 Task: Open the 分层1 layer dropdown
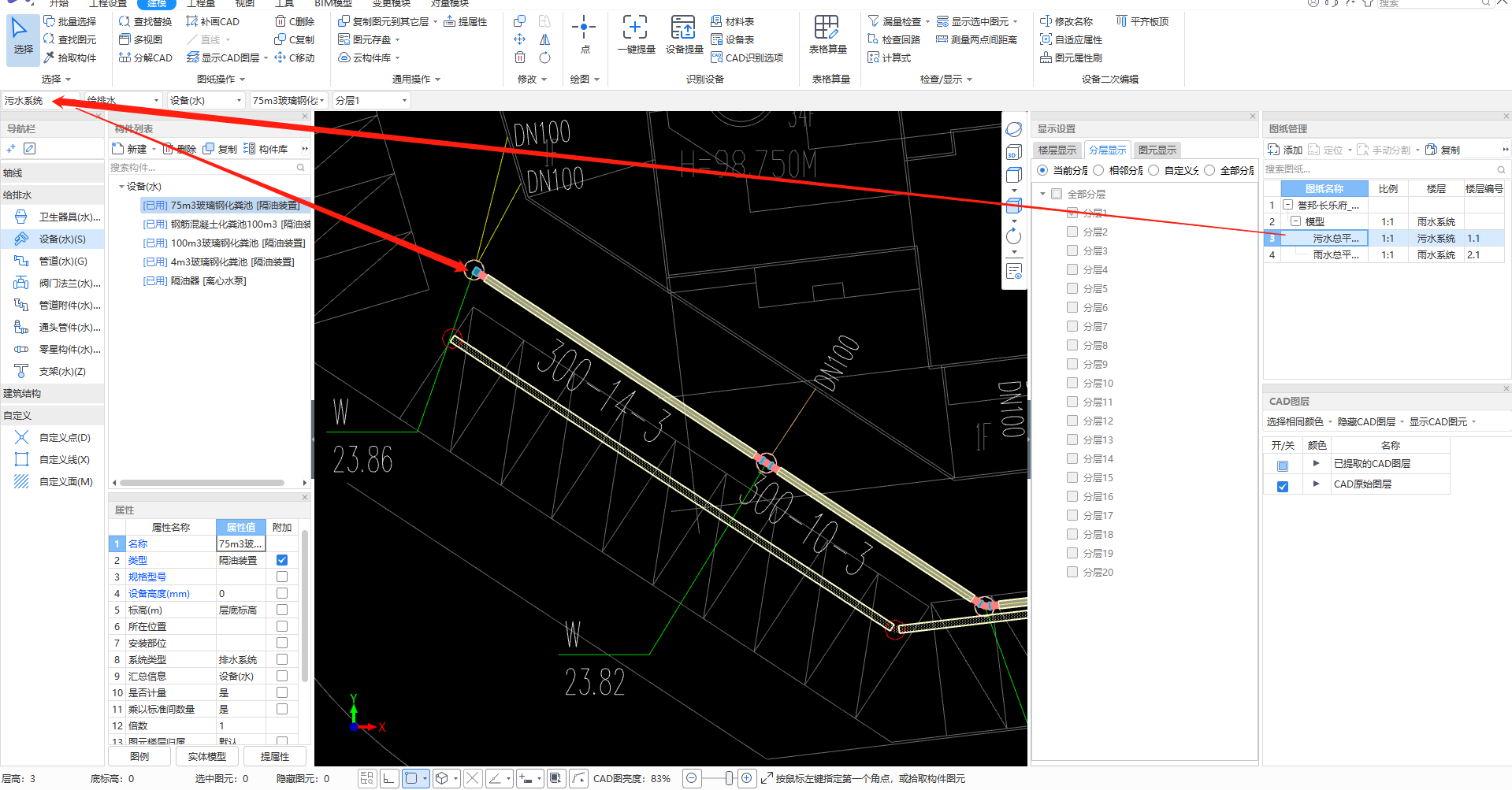point(371,100)
